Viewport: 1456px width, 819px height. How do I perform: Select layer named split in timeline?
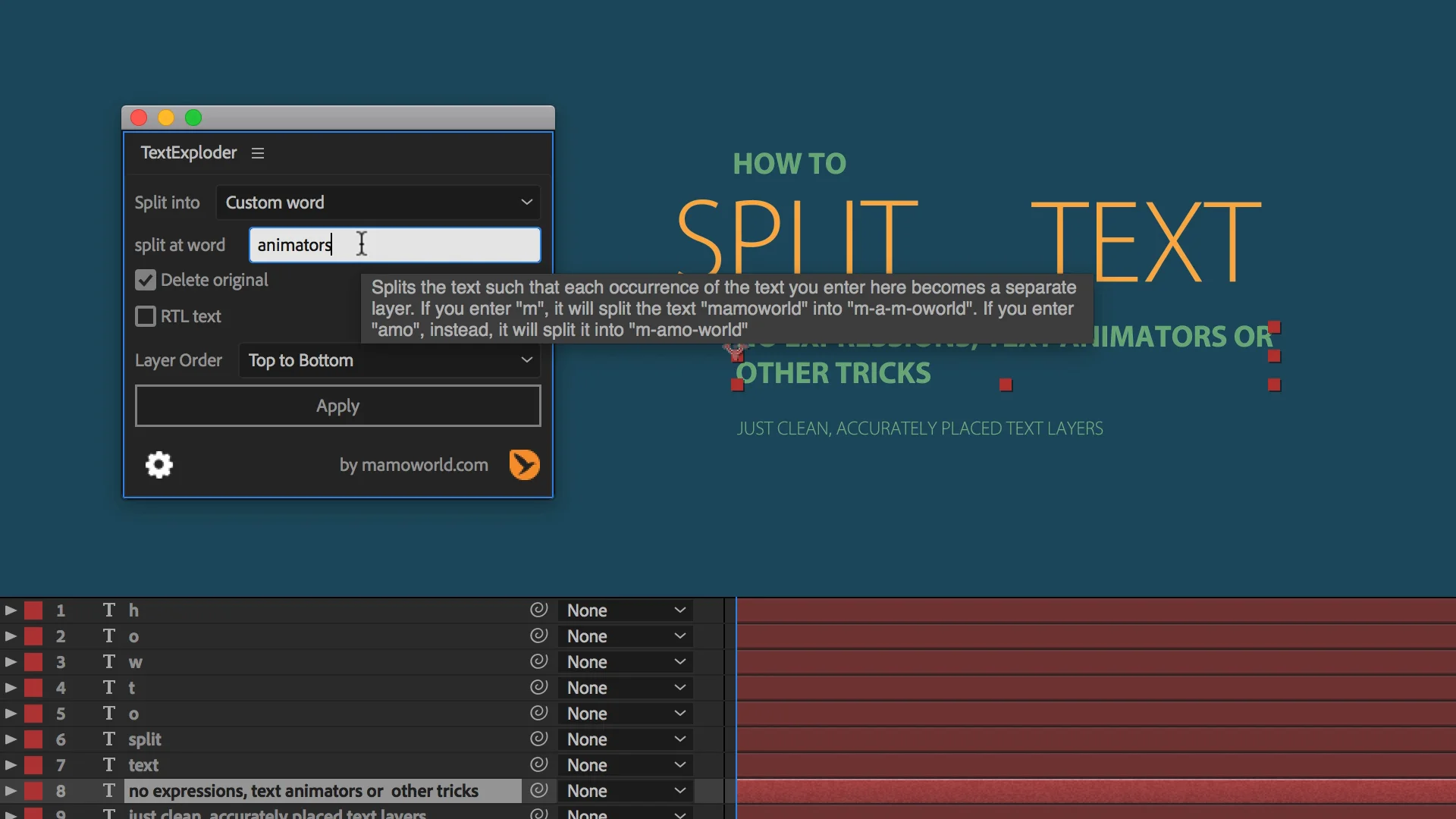tap(145, 739)
